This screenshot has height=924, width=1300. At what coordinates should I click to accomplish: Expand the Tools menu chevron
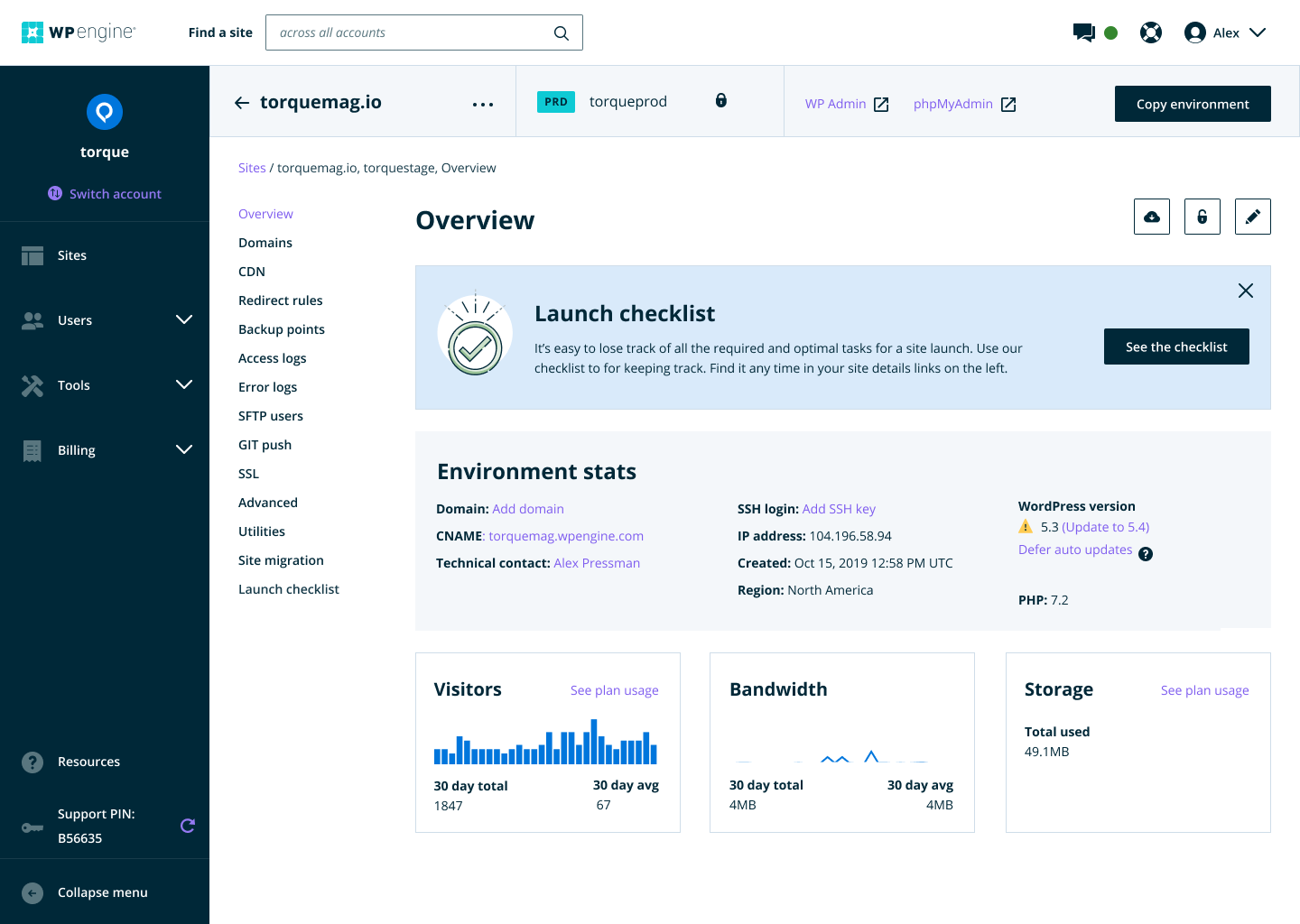coord(184,384)
